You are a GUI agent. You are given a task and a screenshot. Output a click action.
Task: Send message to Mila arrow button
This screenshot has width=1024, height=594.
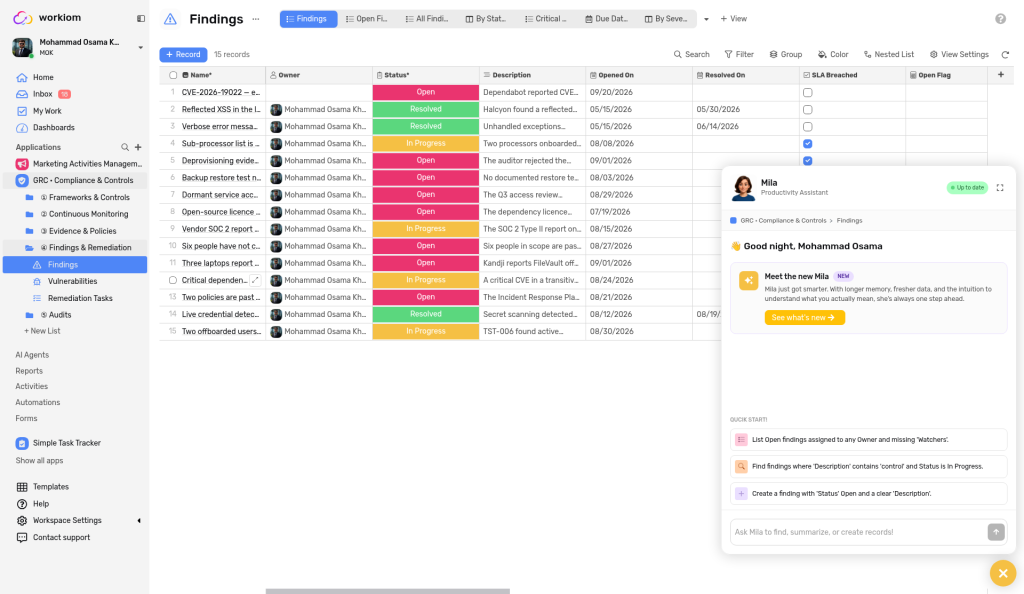pos(995,532)
